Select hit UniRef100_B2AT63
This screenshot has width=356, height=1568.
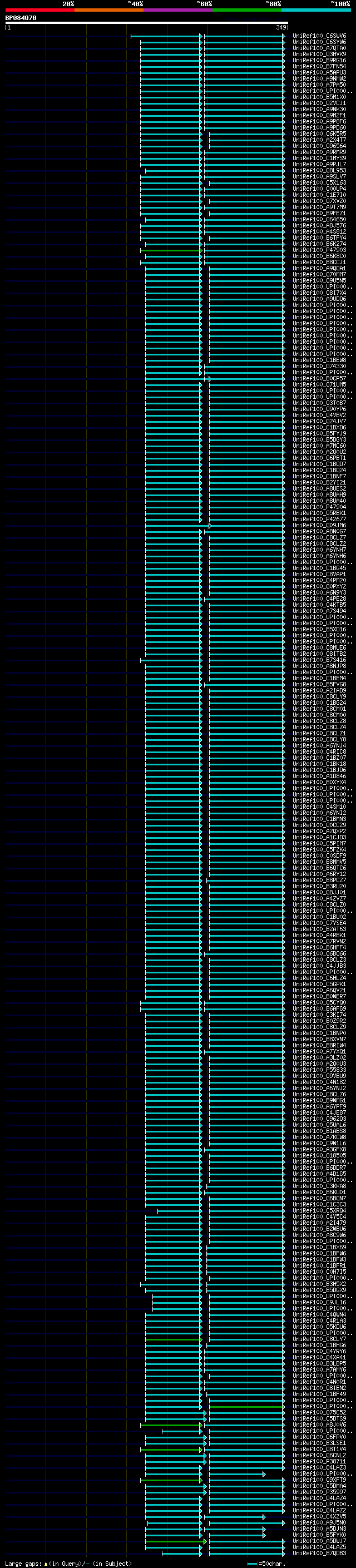coord(319,929)
